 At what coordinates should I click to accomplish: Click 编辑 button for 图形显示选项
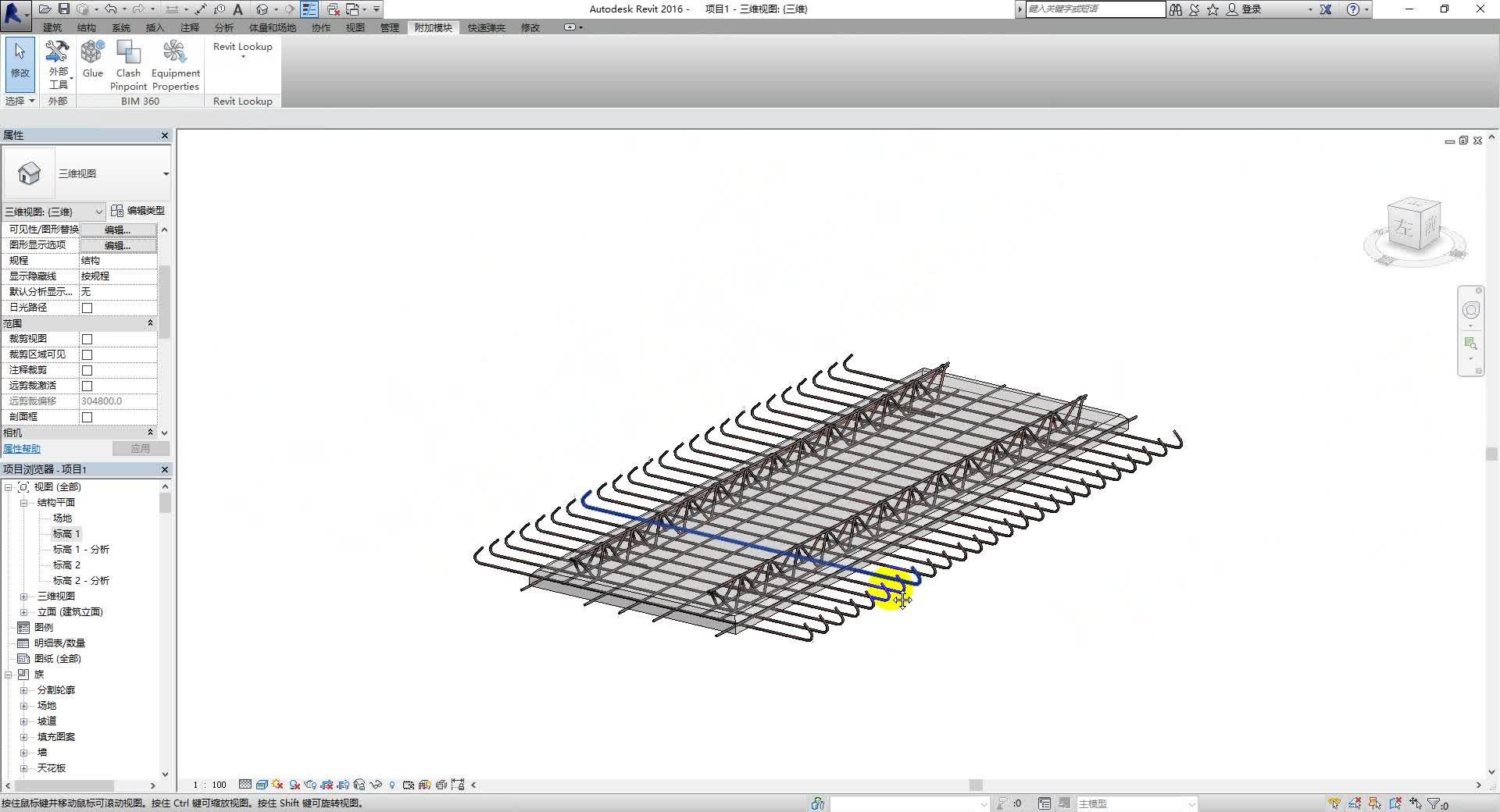point(118,245)
